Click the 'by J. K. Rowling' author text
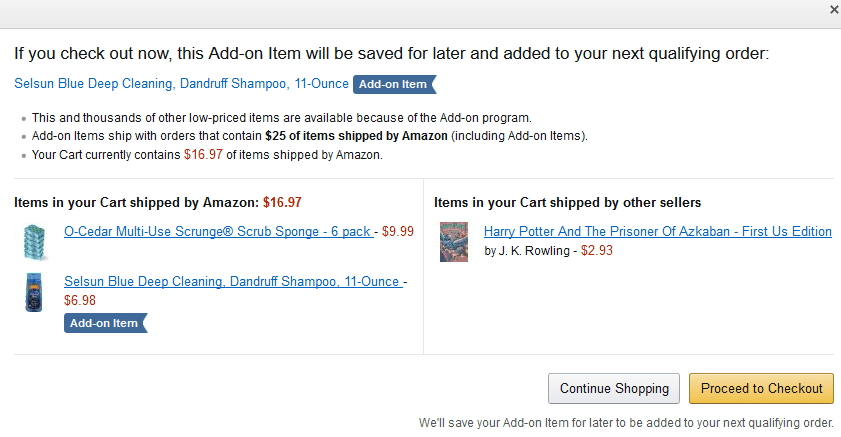Viewport: 841px width, 437px height. [527, 250]
